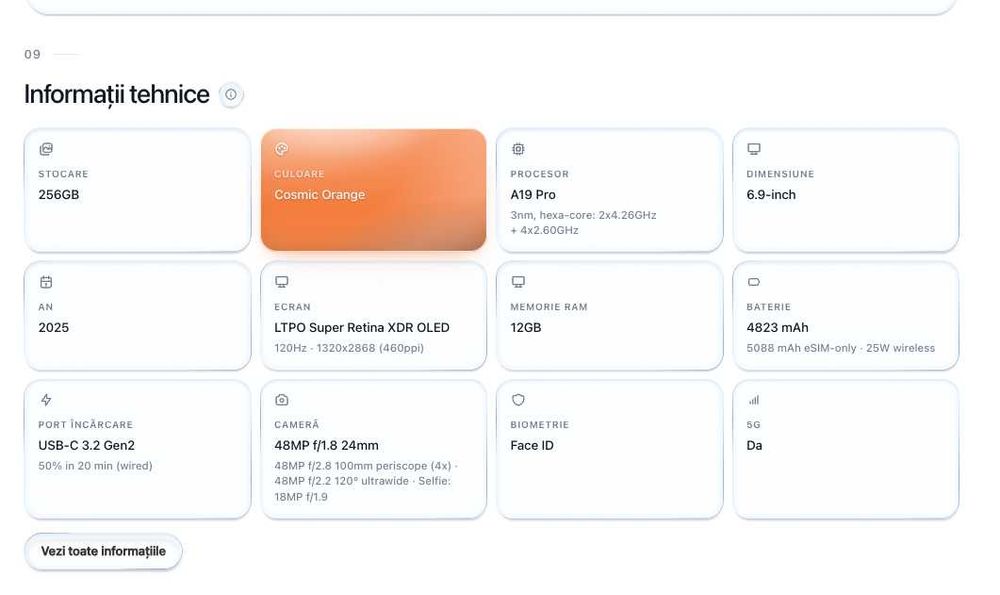Click the 3nm hexa-core processor details
The width and height of the screenshot is (1000, 595).
583,223
